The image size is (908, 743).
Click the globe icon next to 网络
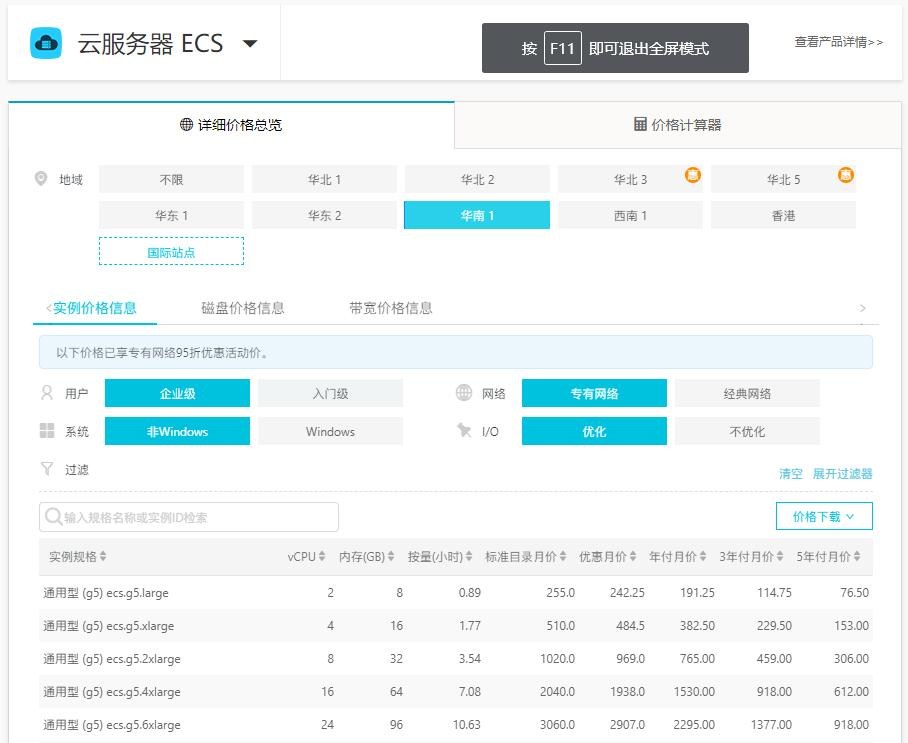coord(464,393)
